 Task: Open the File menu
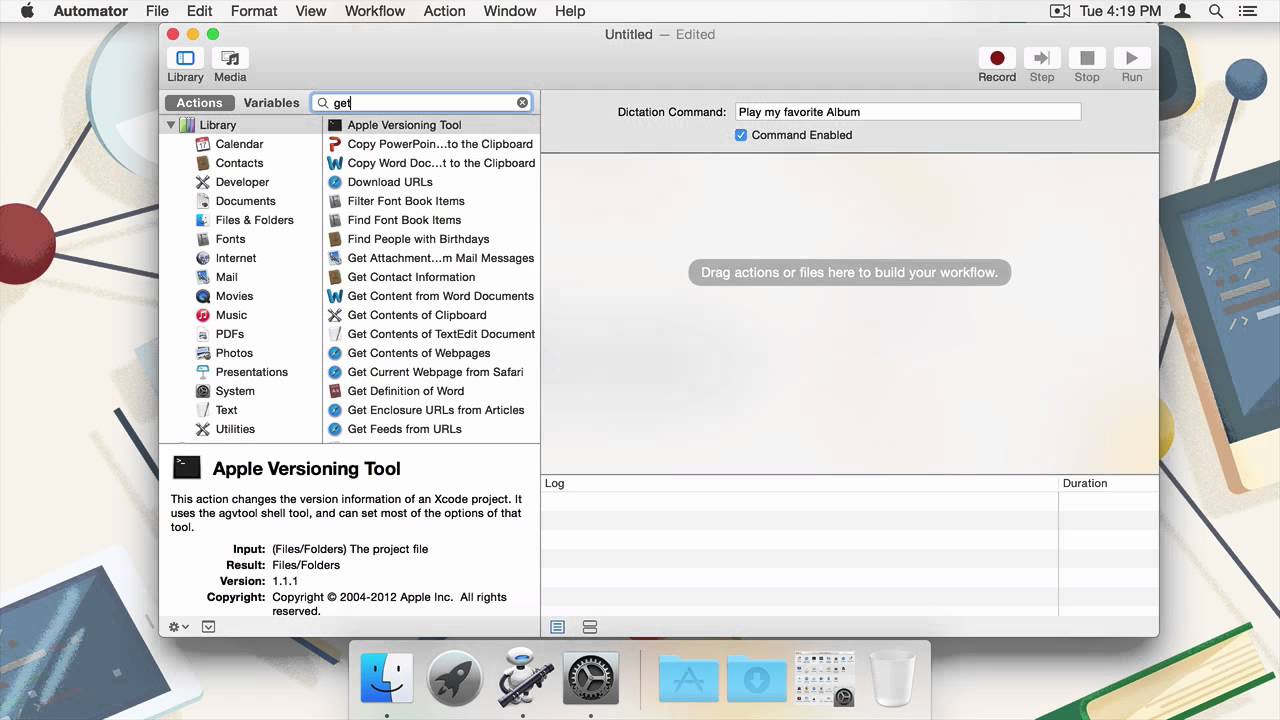pyautogui.click(x=157, y=11)
